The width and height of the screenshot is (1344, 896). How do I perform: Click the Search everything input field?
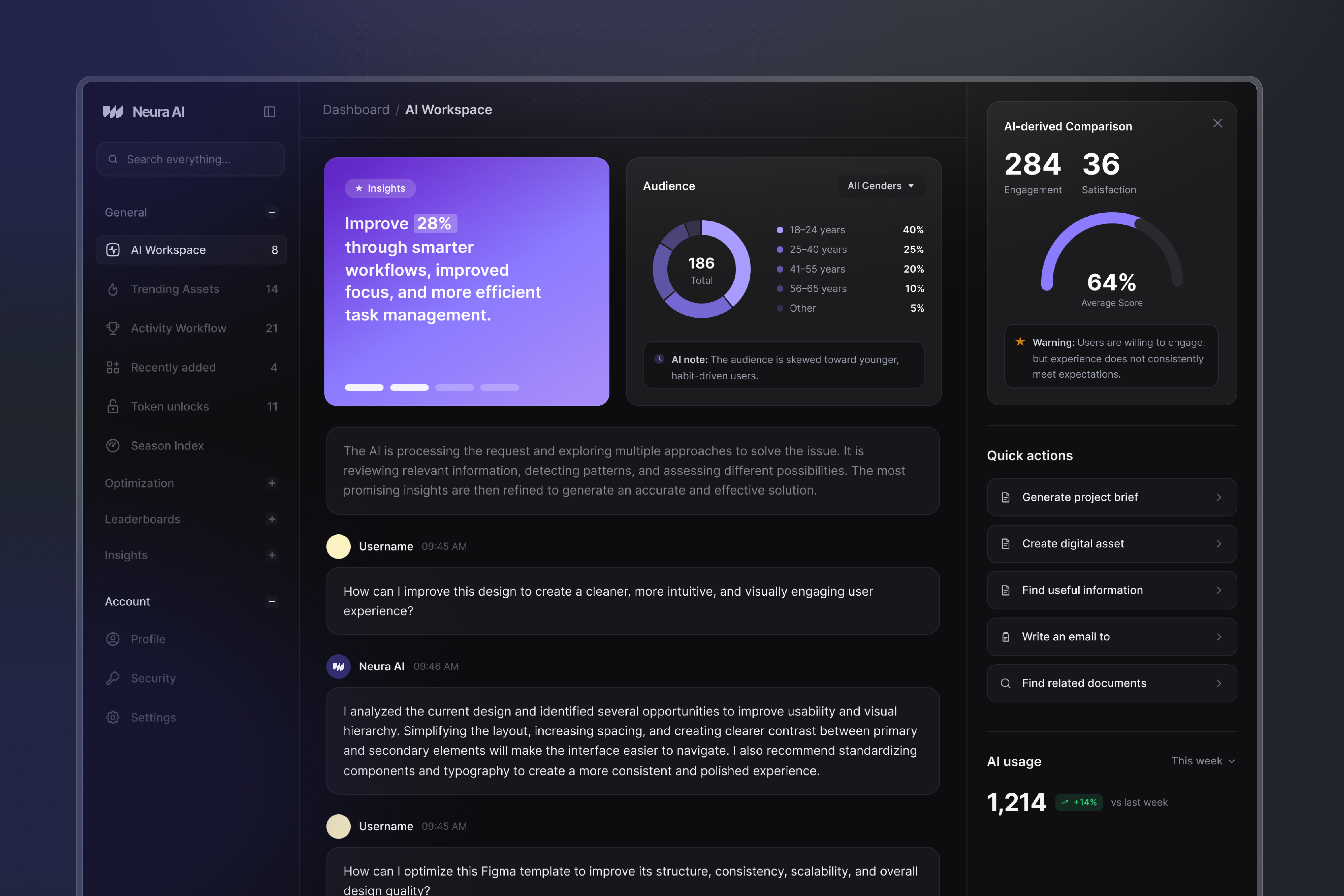[x=191, y=159]
